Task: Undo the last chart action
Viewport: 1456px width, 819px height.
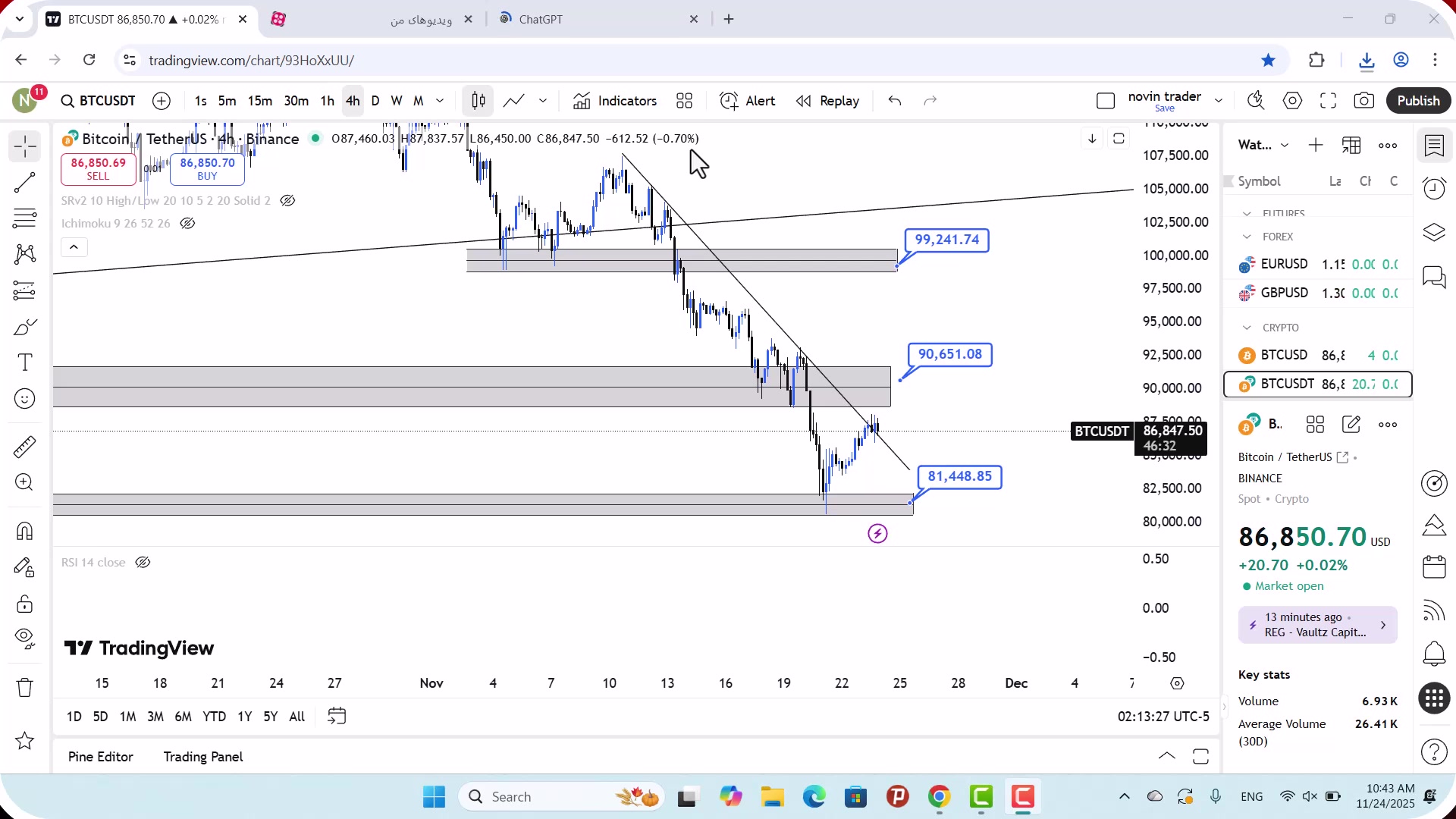Action: [895, 101]
